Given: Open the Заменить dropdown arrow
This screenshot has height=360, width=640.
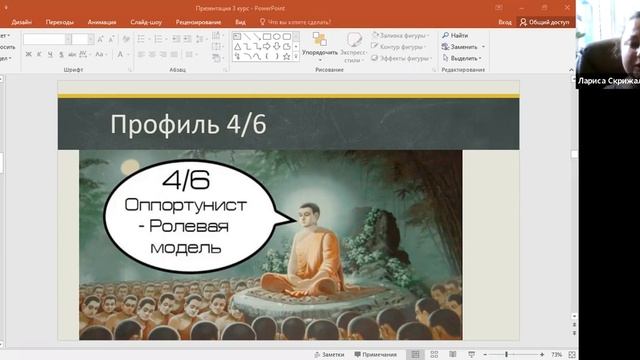Looking at the screenshot, I should 484,47.
